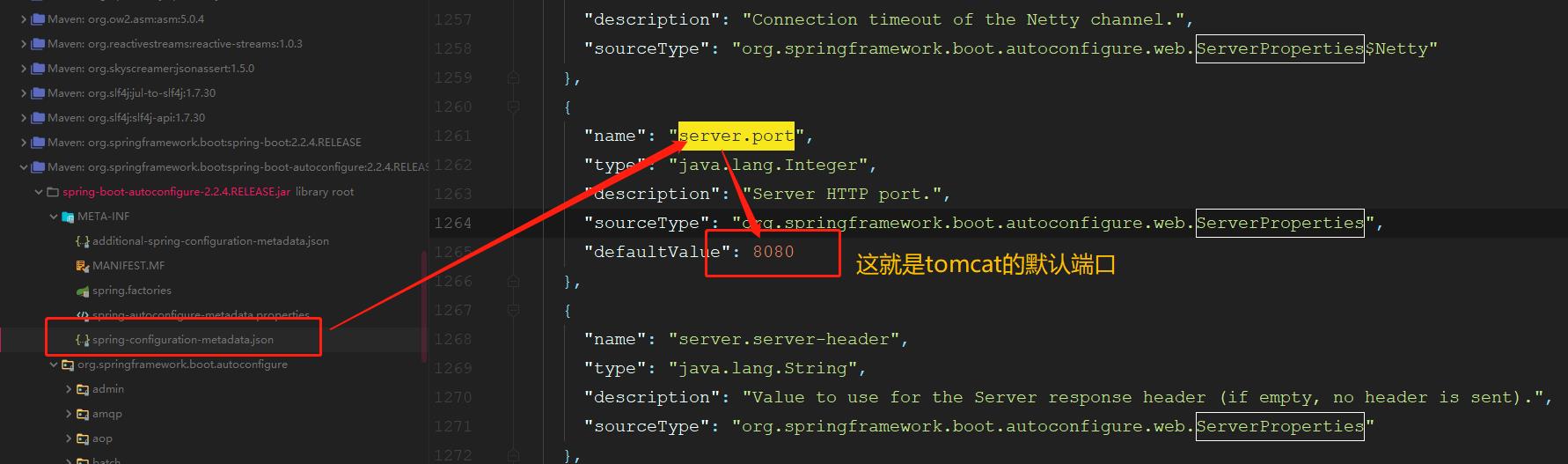Click the JSON icon of spring-configuration-metadata.json

coord(83,339)
